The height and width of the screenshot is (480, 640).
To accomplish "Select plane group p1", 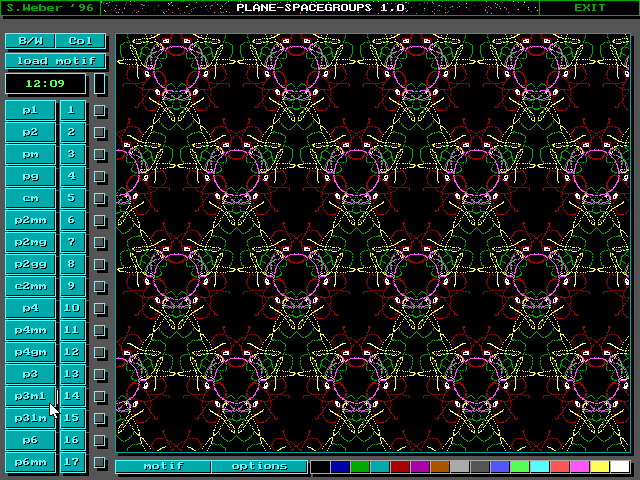I will (30, 110).
